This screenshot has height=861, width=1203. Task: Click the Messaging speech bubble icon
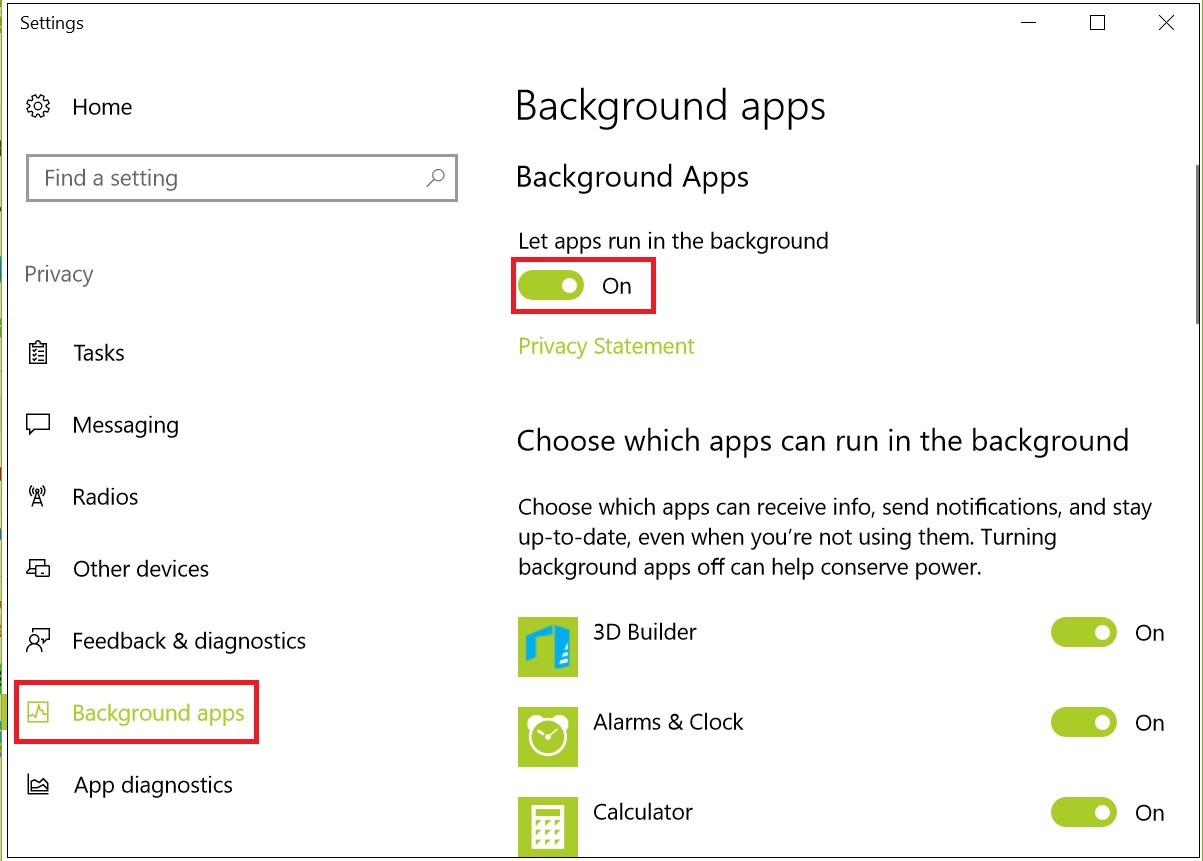pyautogui.click(x=38, y=425)
